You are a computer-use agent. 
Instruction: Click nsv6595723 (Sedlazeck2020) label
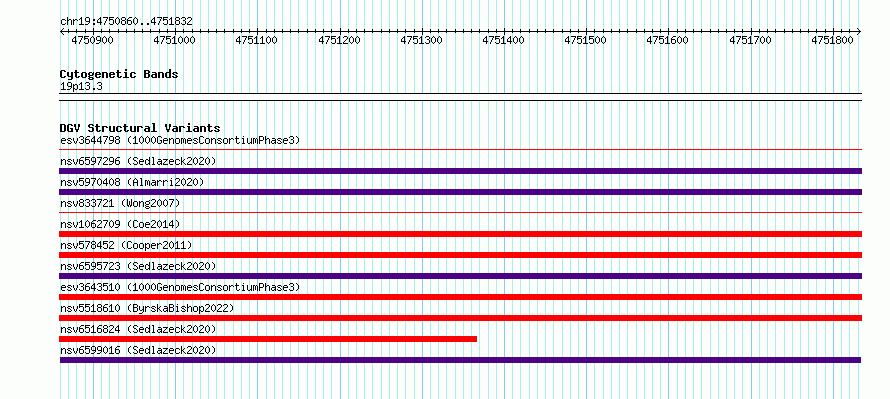pos(138,266)
